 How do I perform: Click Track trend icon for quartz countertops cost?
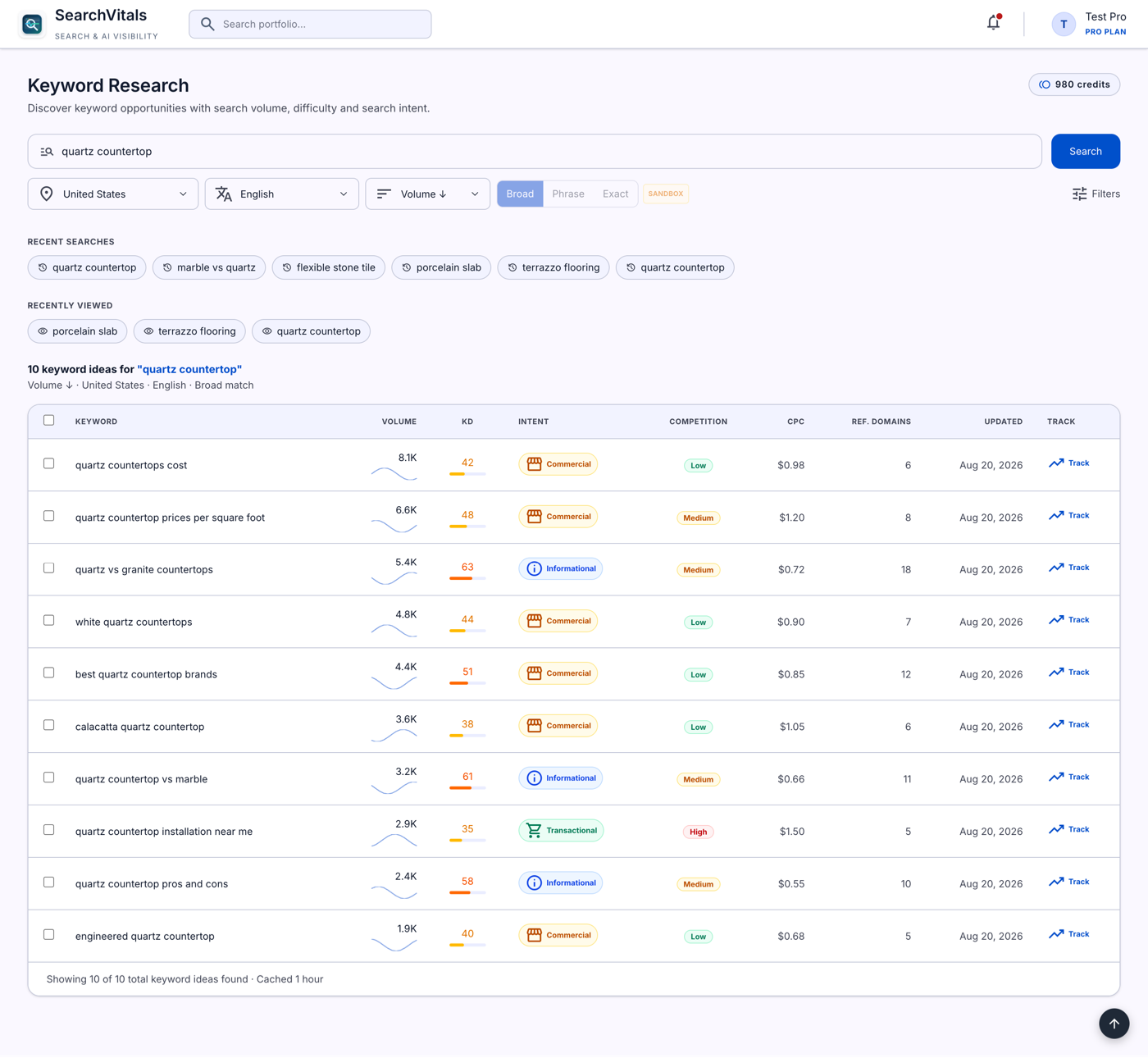pyautogui.click(x=1056, y=463)
